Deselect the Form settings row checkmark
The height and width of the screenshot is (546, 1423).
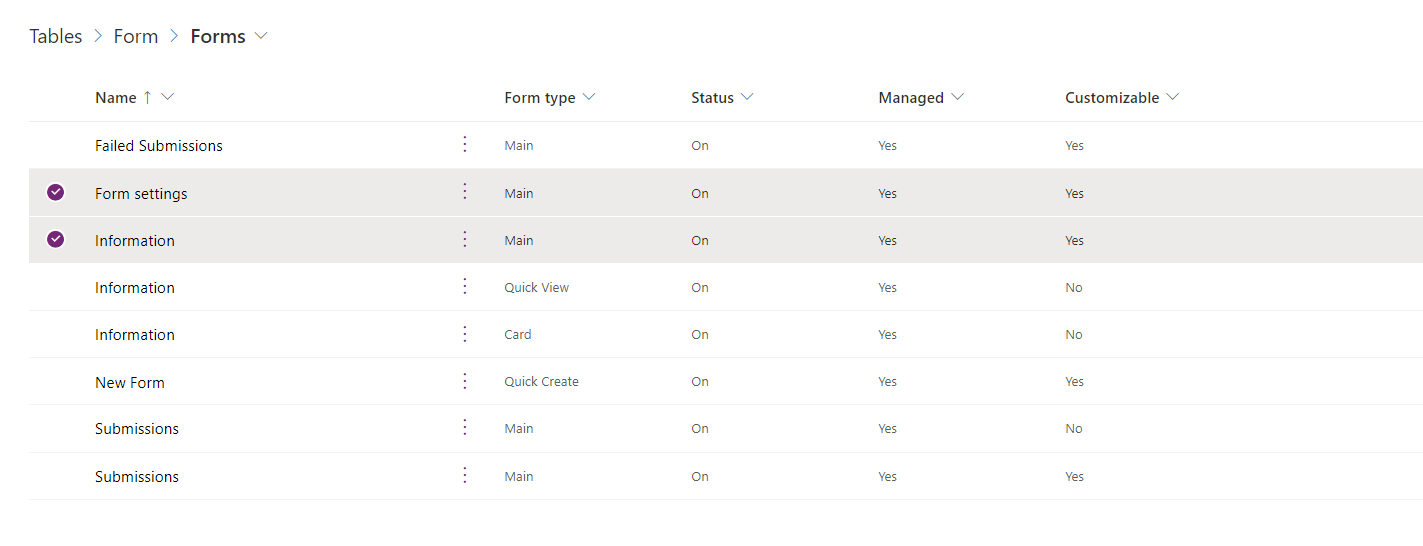pos(56,192)
